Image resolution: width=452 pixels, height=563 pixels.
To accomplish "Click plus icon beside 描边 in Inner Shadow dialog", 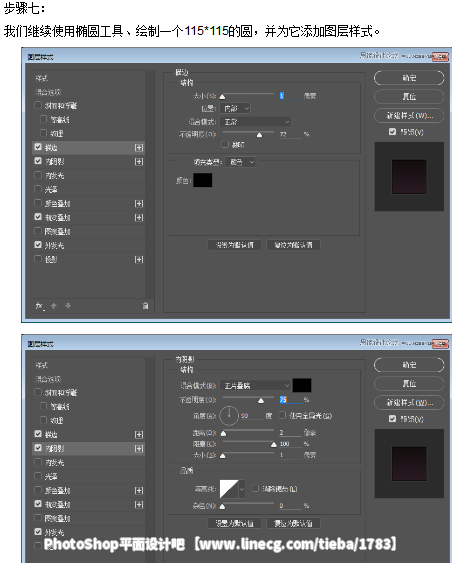I will point(139,434).
